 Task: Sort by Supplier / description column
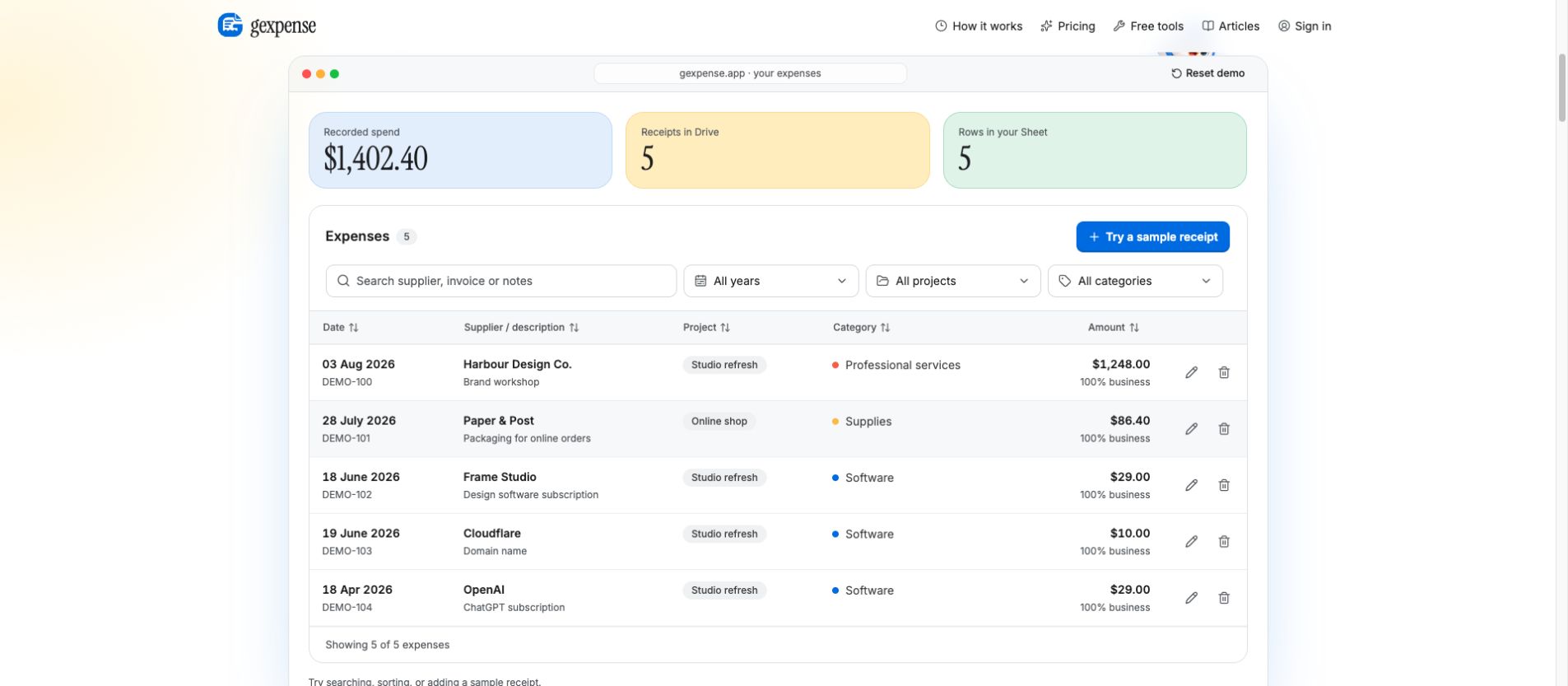tap(521, 327)
